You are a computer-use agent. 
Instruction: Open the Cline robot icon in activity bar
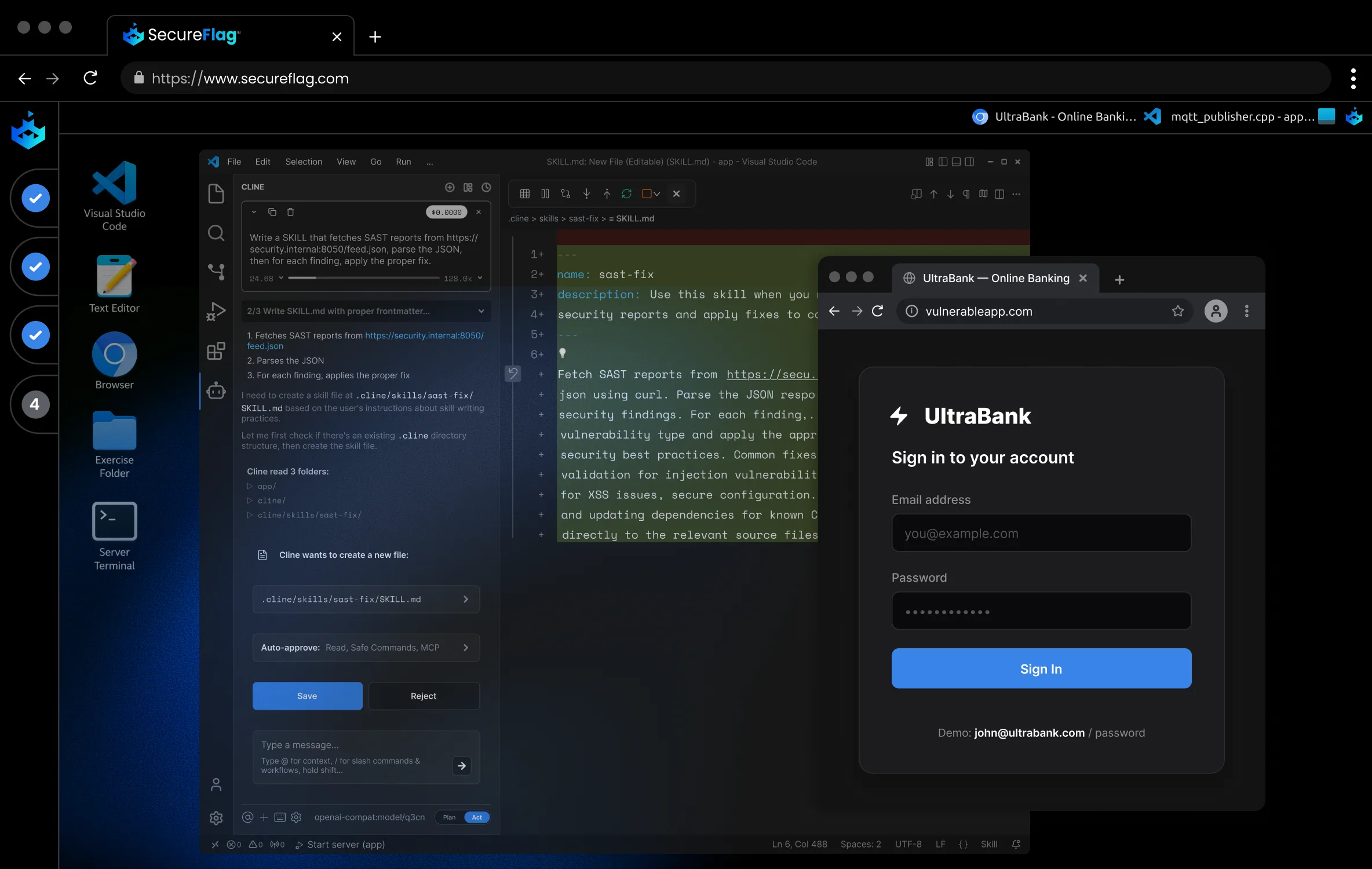(x=216, y=391)
